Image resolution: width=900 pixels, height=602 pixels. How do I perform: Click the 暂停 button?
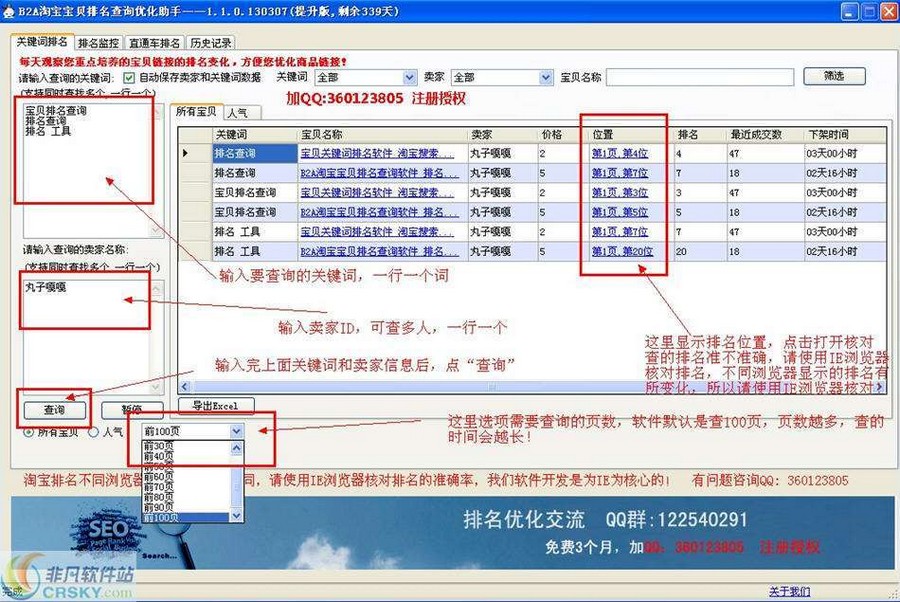132,409
